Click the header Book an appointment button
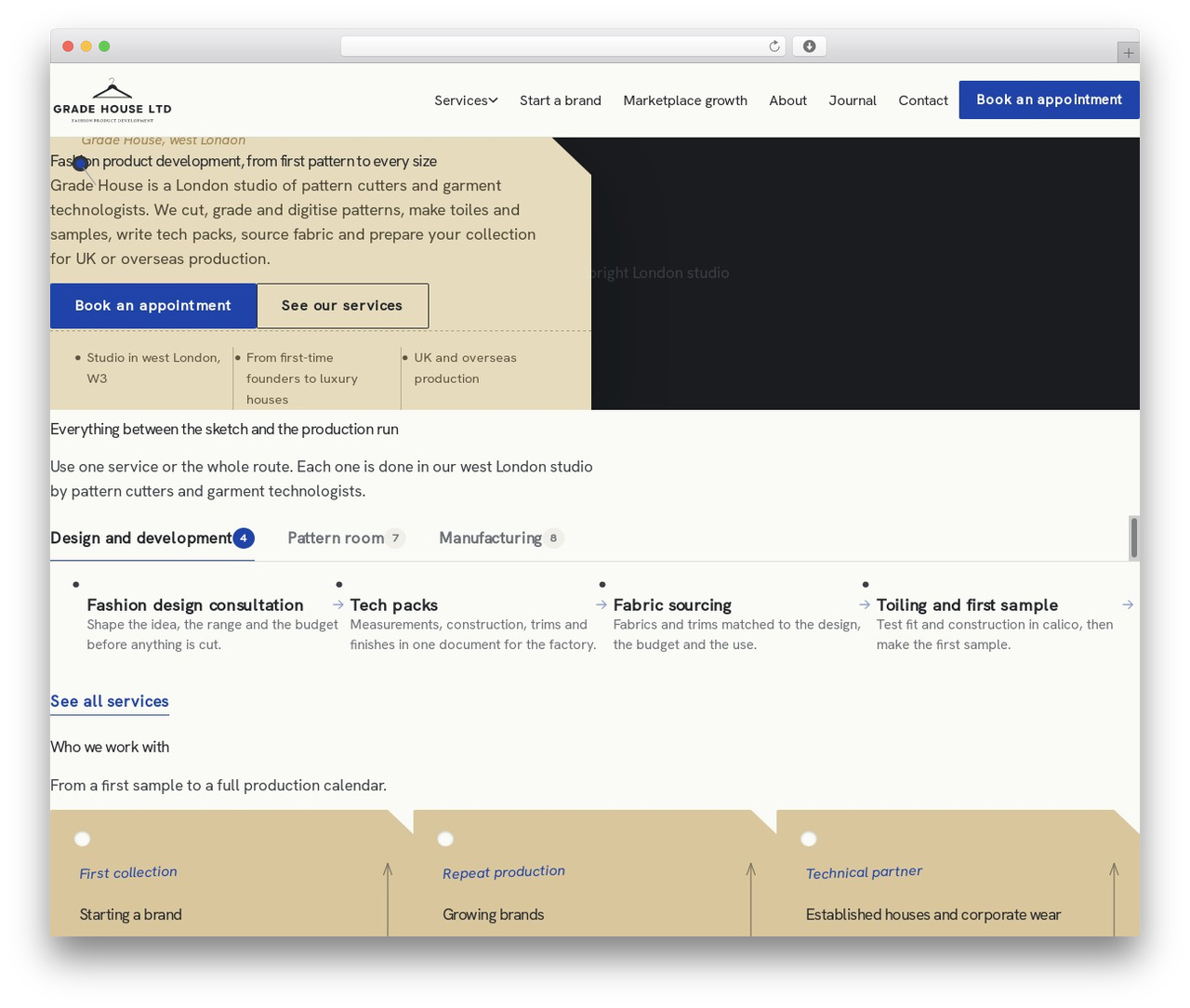Image resolution: width=1190 pixels, height=1008 pixels. pos(1049,99)
